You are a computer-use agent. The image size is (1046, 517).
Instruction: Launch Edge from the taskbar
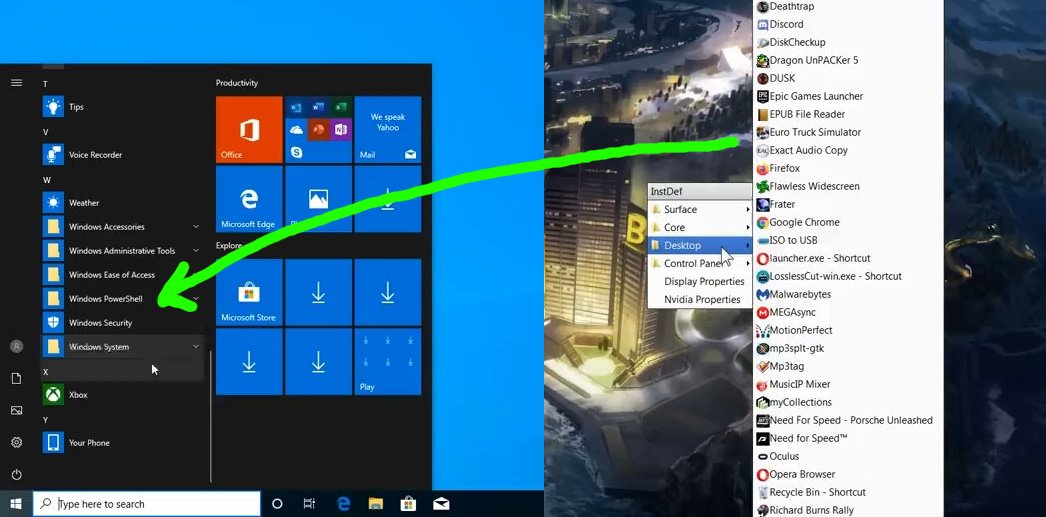pyautogui.click(x=344, y=504)
